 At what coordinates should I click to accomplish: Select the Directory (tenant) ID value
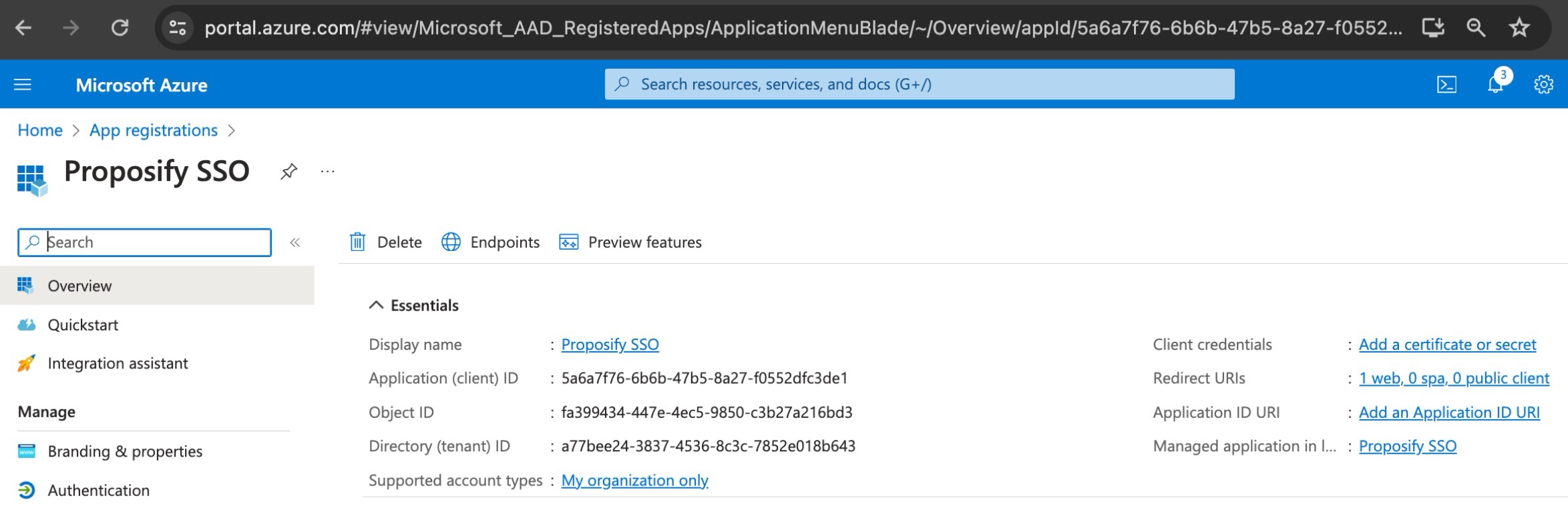pyautogui.click(x=708, y=446)
